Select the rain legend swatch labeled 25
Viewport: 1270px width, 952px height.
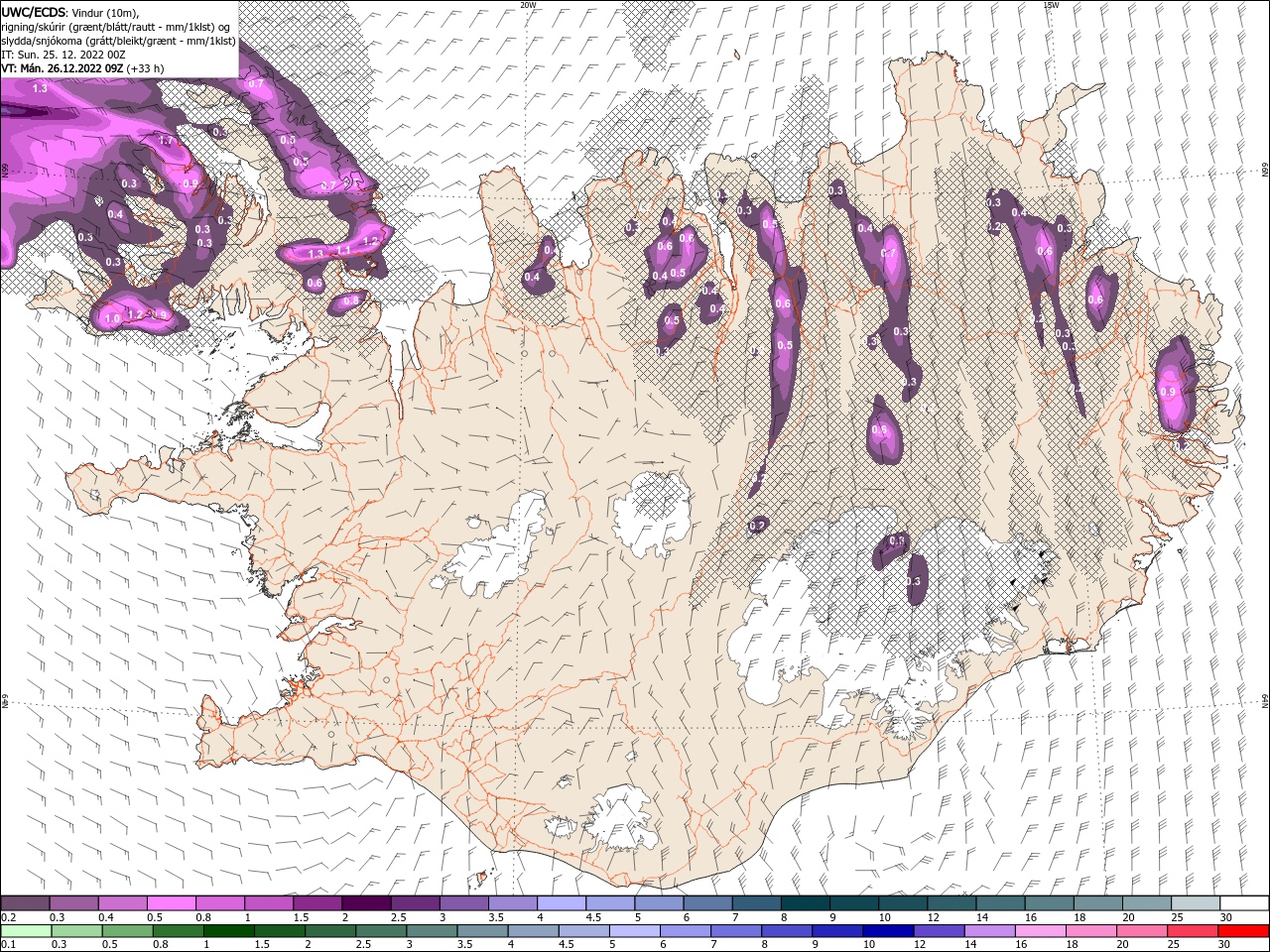[x=1192, y=931]
